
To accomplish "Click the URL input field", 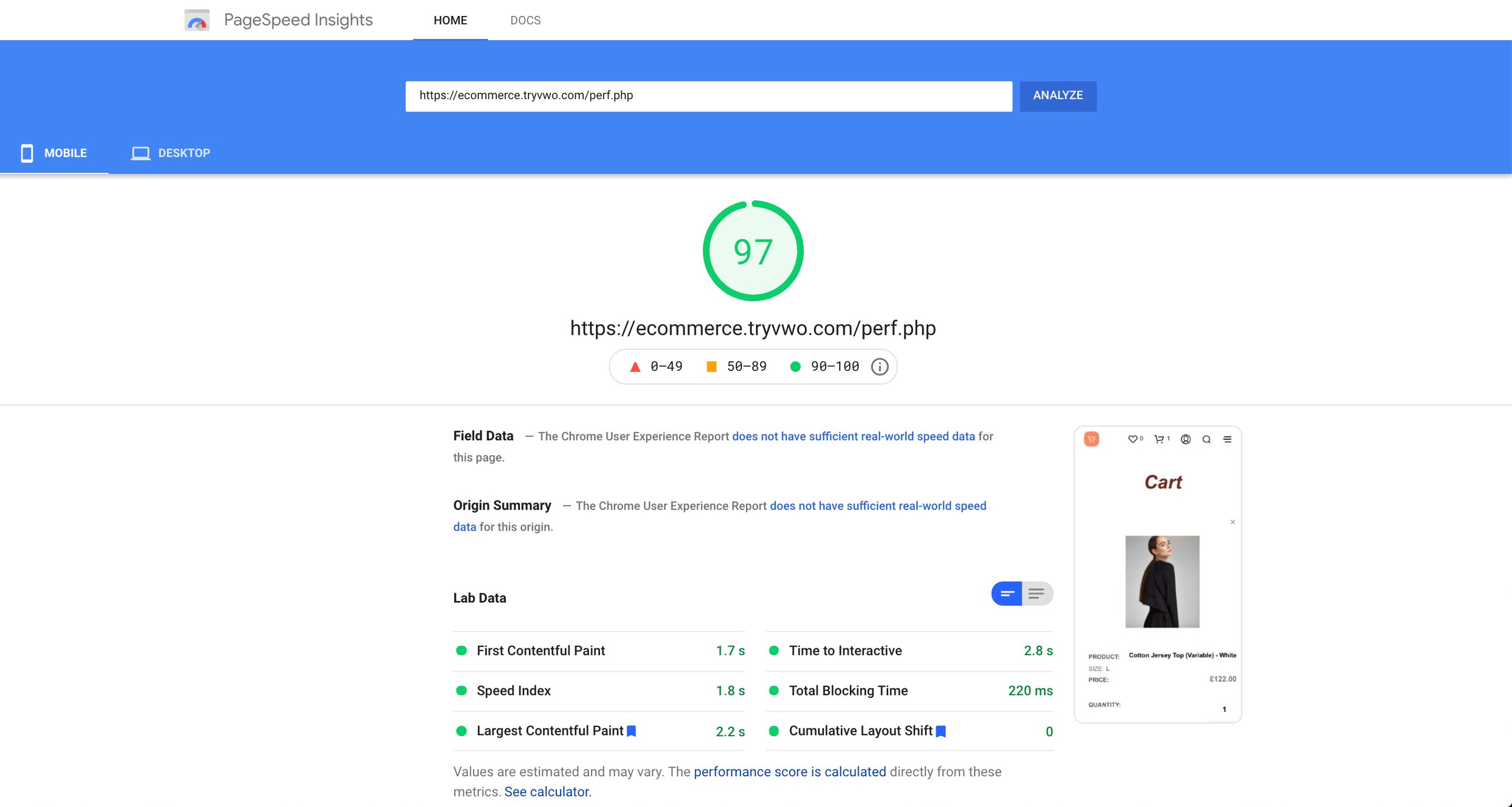I will (x=710, y=95).
